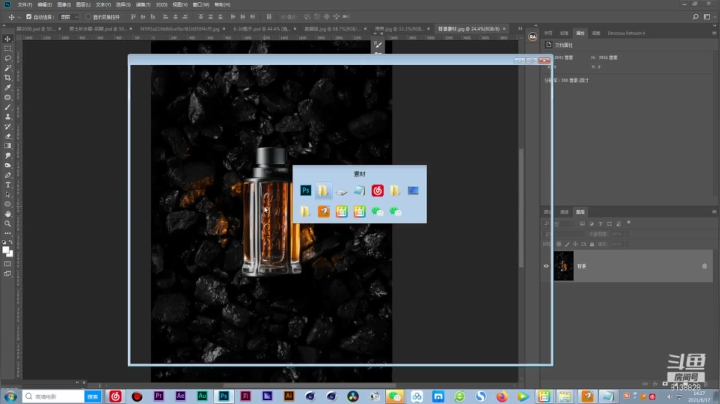Select the Rectangular Marquee tool
This screenshot has width=720, height=404.
click(x=8, y=48)
